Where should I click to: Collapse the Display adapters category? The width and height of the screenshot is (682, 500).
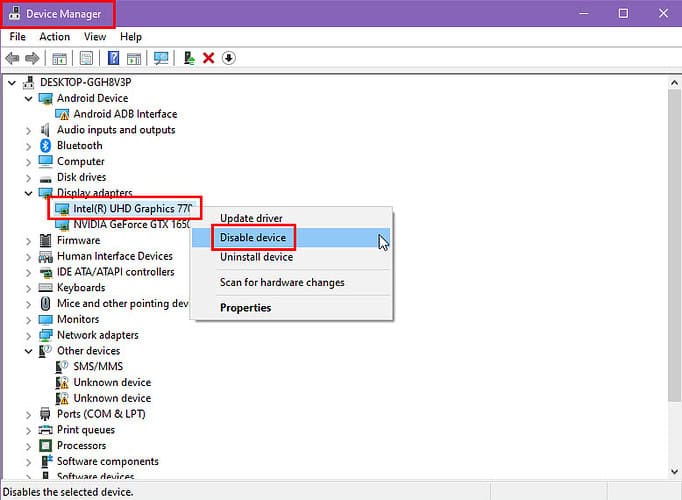pyautogui.click(x=28, y=193)
